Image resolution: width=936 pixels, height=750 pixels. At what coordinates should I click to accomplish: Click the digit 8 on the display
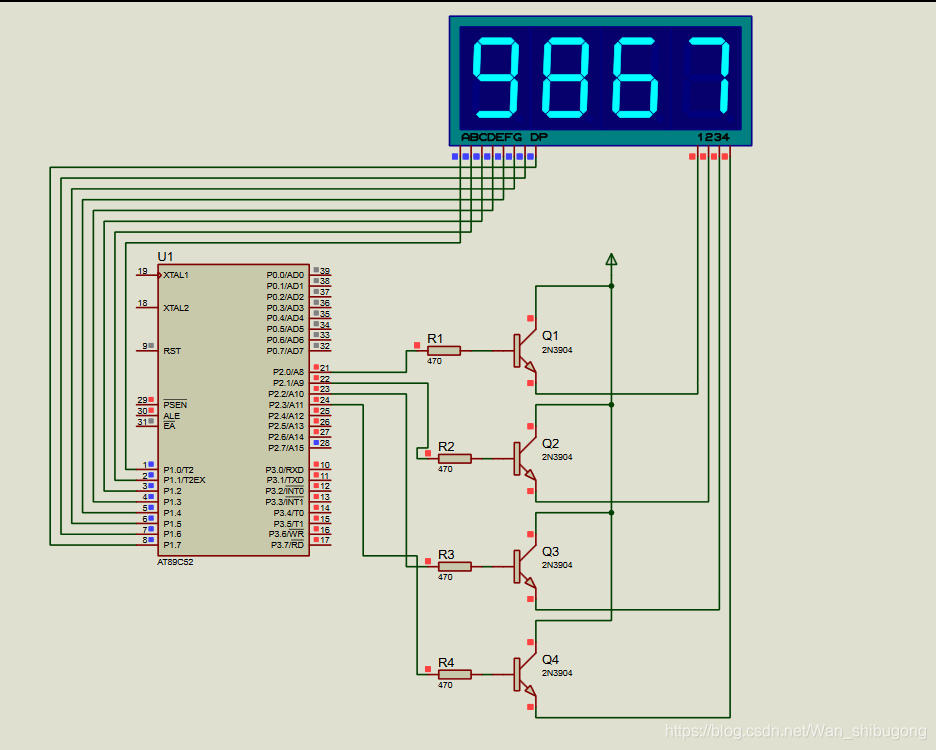click(x=565, y=78)
